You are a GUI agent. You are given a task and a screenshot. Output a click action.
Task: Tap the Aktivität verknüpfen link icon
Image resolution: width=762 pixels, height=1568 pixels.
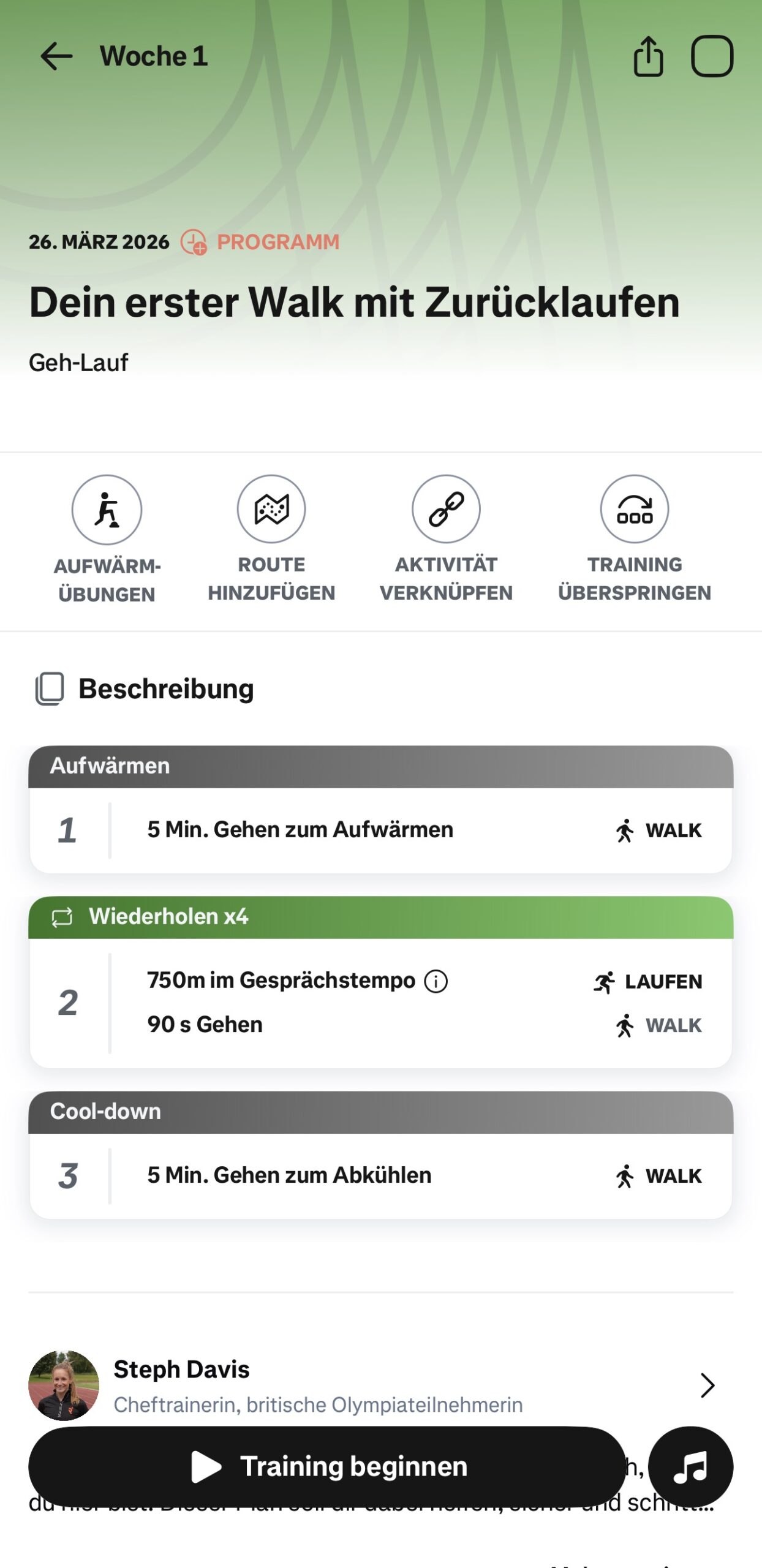point(446,509)
